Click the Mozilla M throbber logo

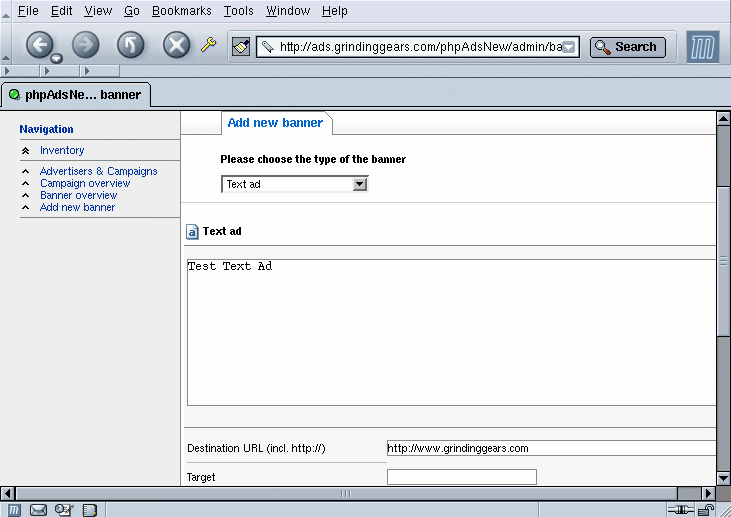[x=703, y=47]
